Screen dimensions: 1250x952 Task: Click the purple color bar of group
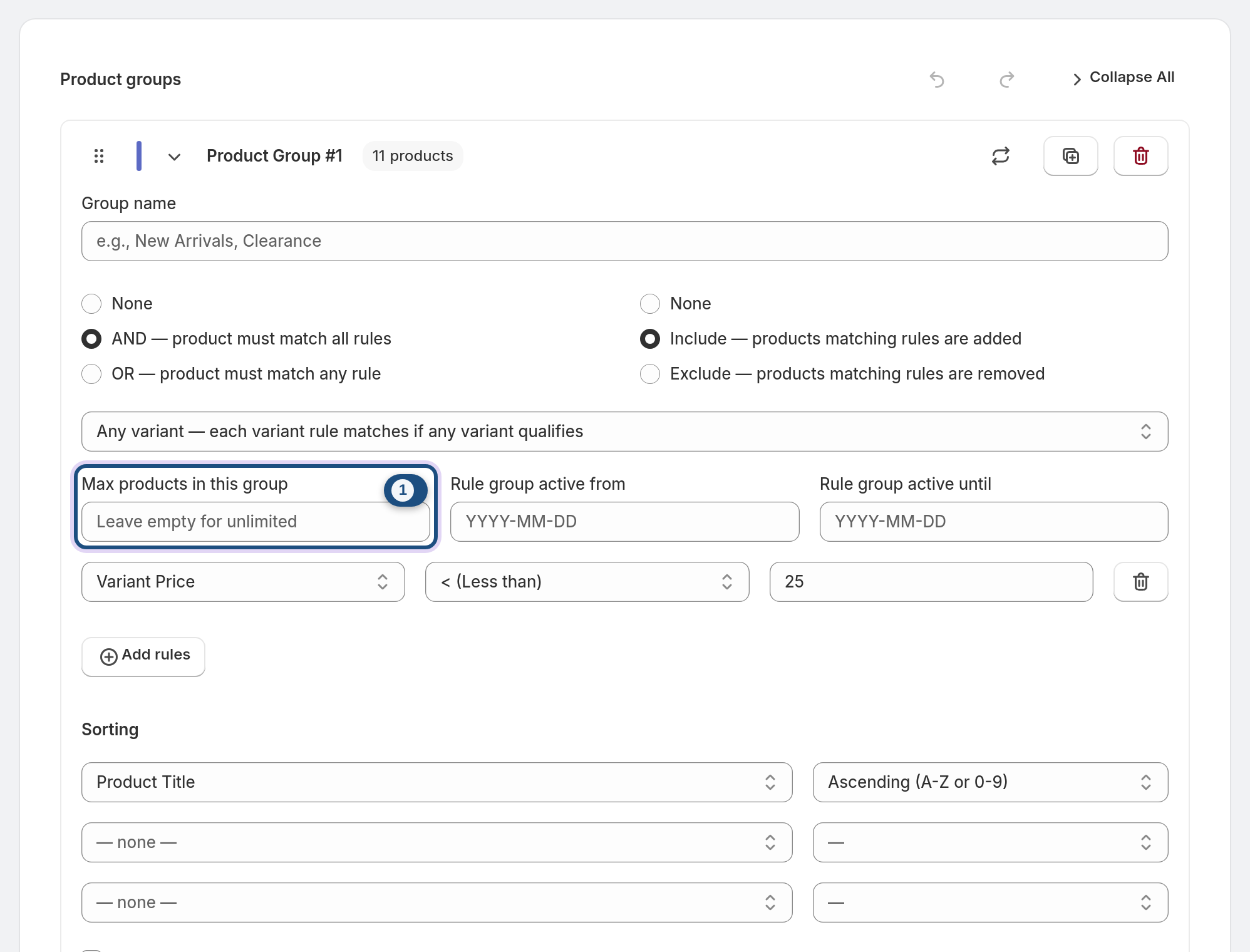[x=139, y=156]
